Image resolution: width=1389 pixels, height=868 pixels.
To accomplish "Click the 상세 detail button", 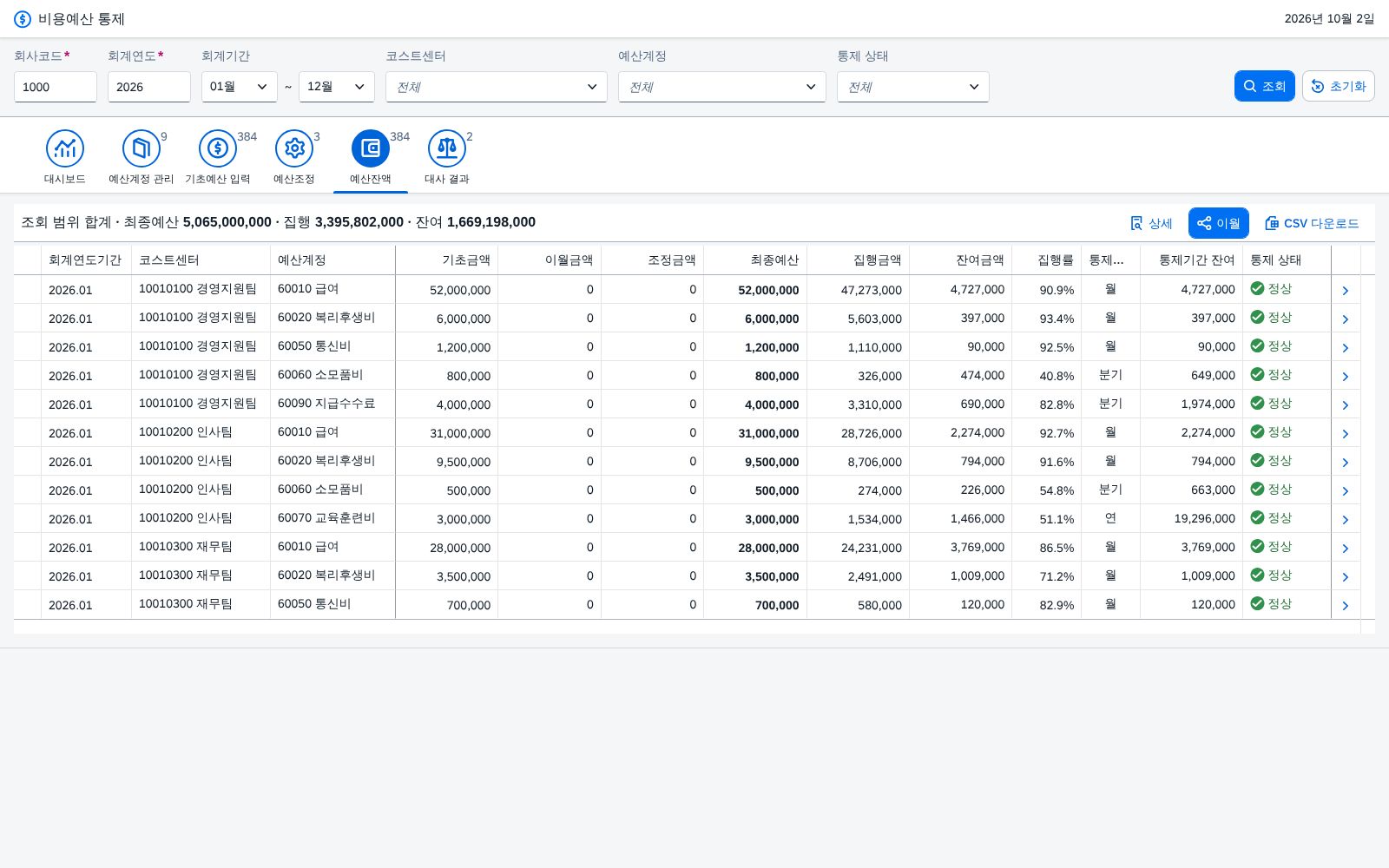I will point(1151,223).
